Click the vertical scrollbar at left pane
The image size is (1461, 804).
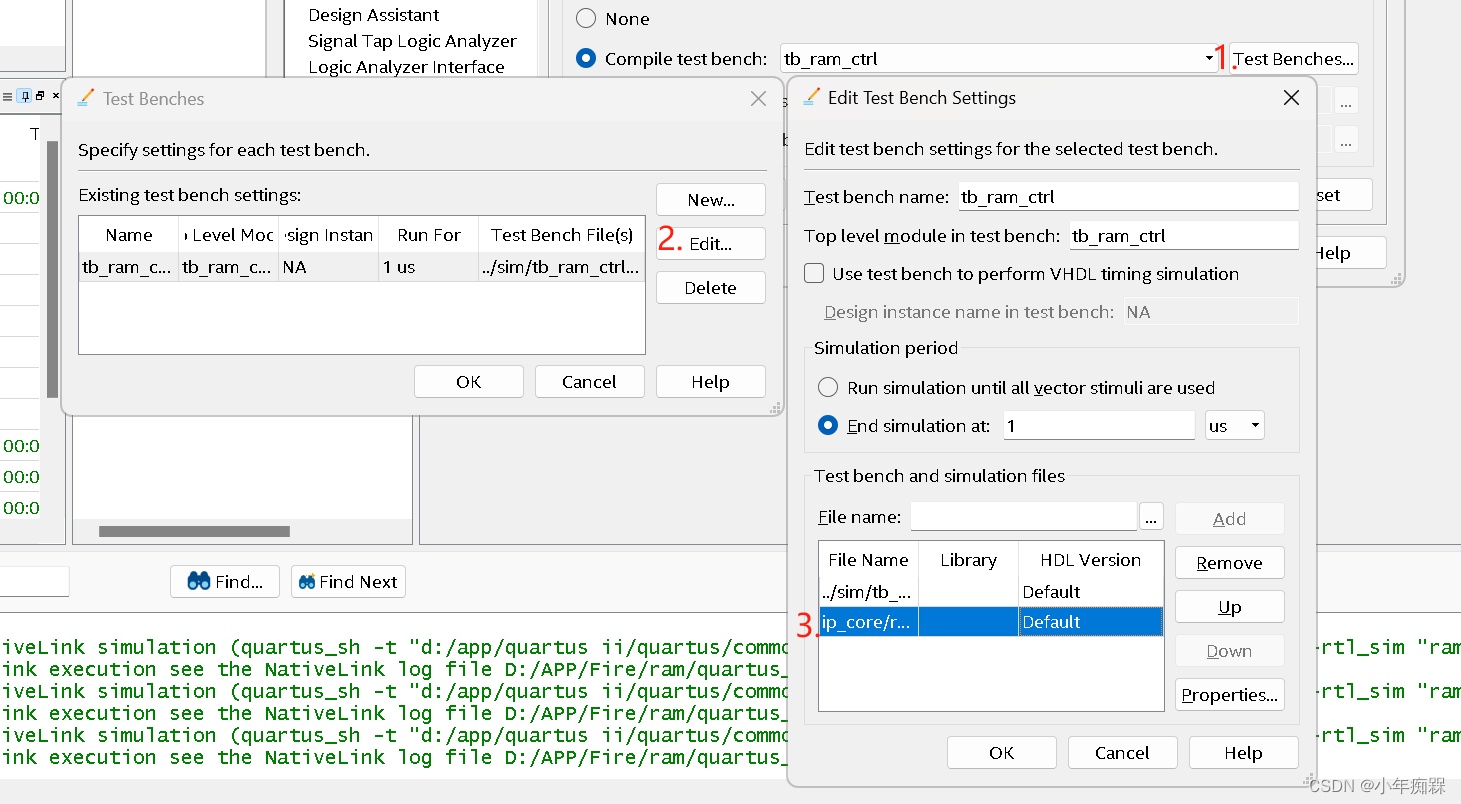coord(52,270)
